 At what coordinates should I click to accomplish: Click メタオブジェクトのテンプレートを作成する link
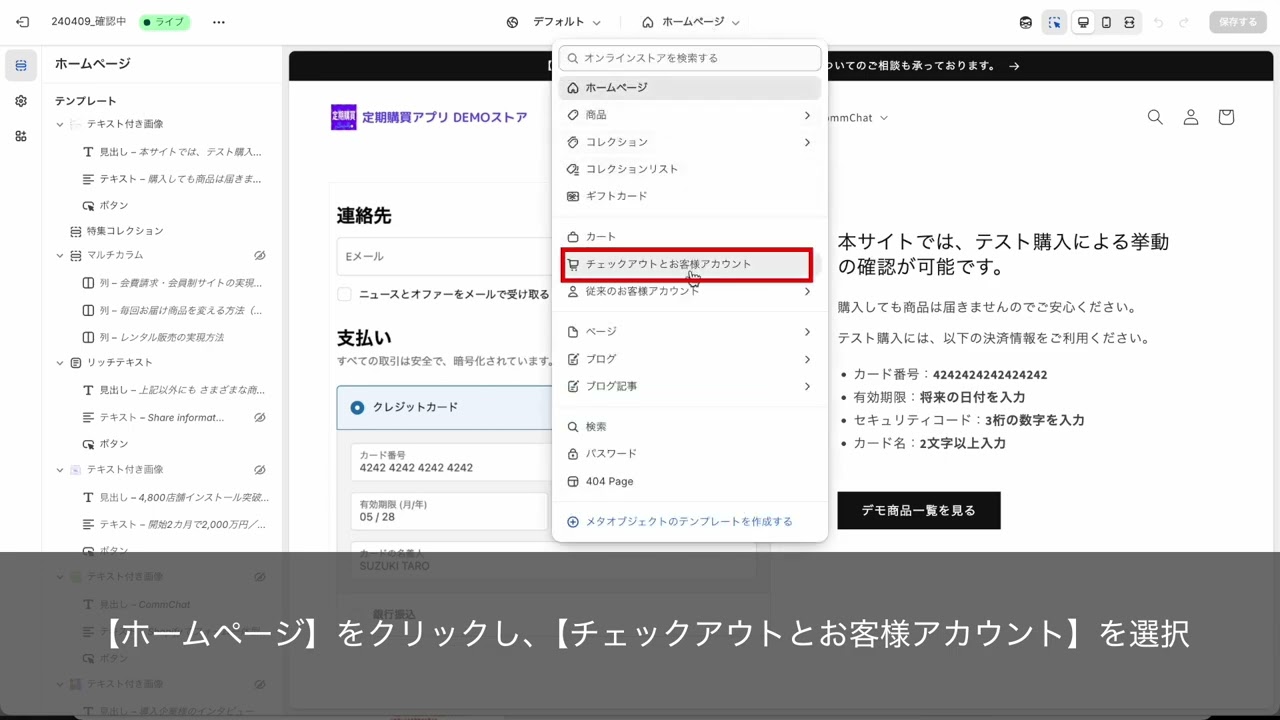point(680,521)
